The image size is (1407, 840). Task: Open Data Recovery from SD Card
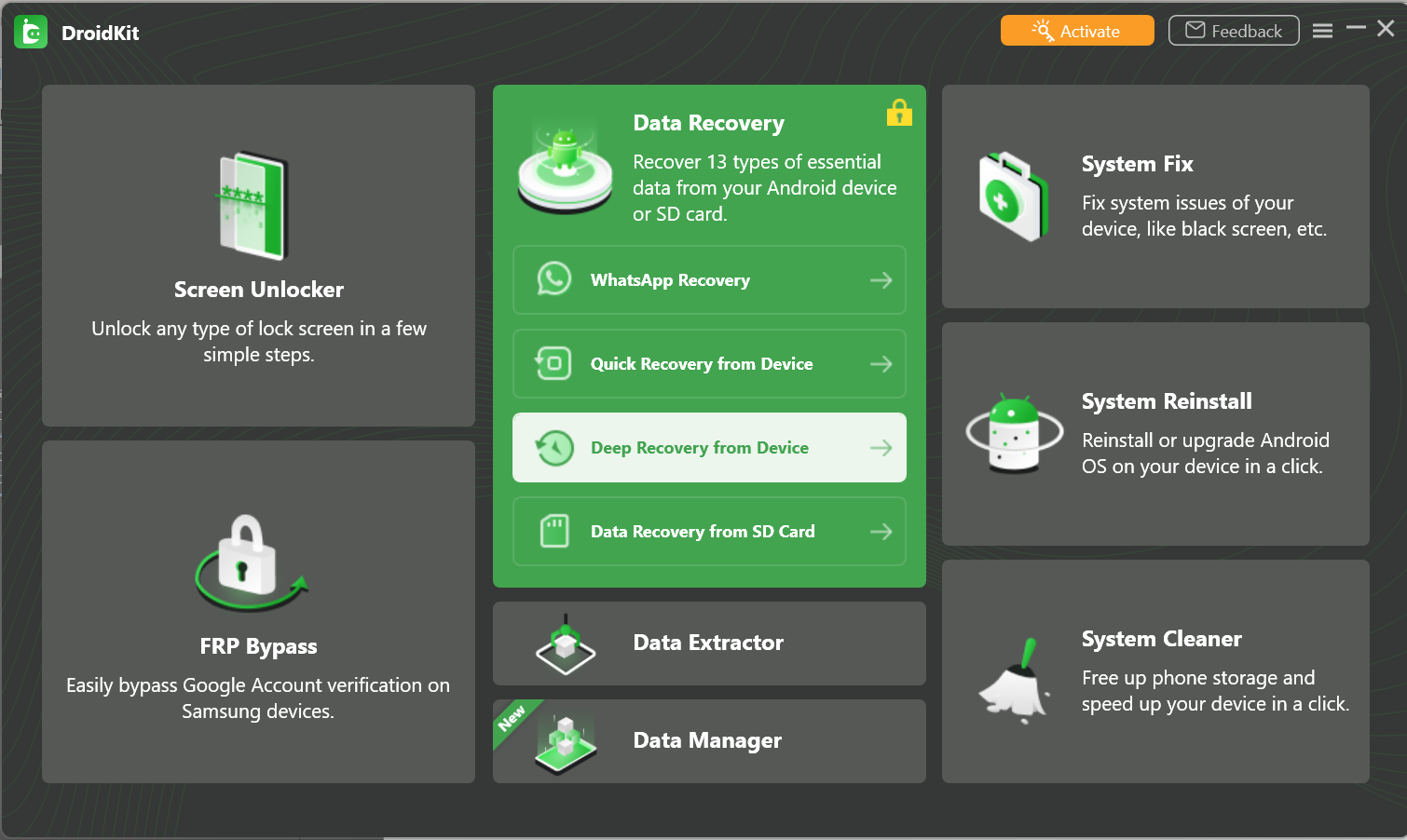pos(709,532)
